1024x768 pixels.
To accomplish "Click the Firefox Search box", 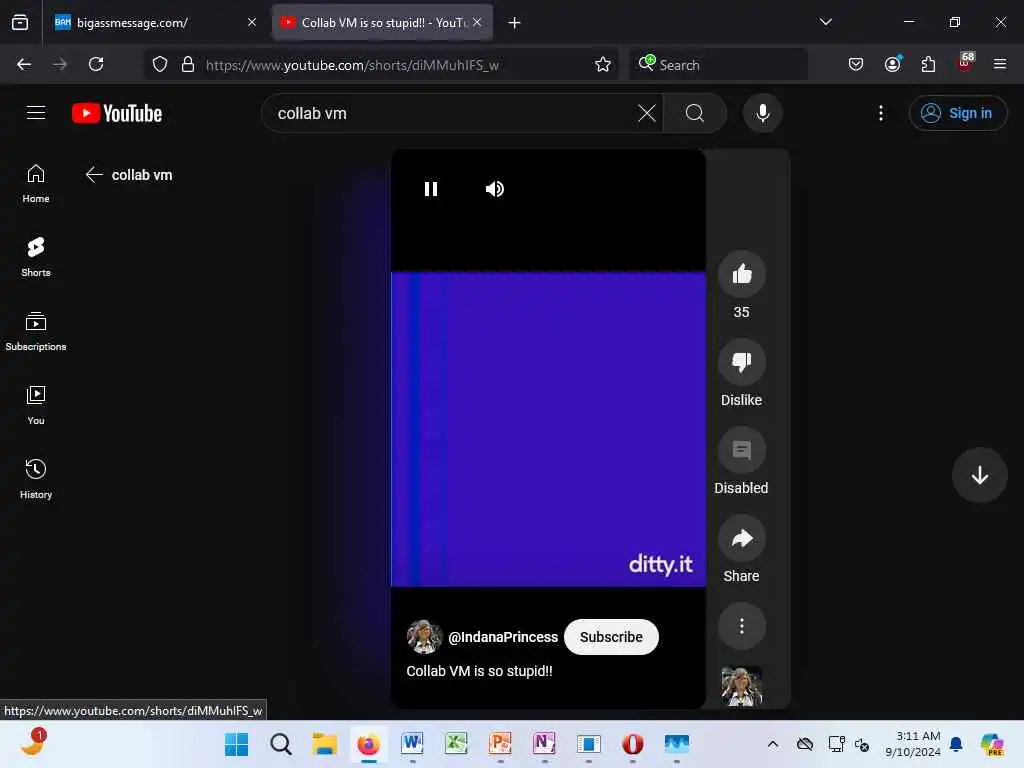I will 718,65.
